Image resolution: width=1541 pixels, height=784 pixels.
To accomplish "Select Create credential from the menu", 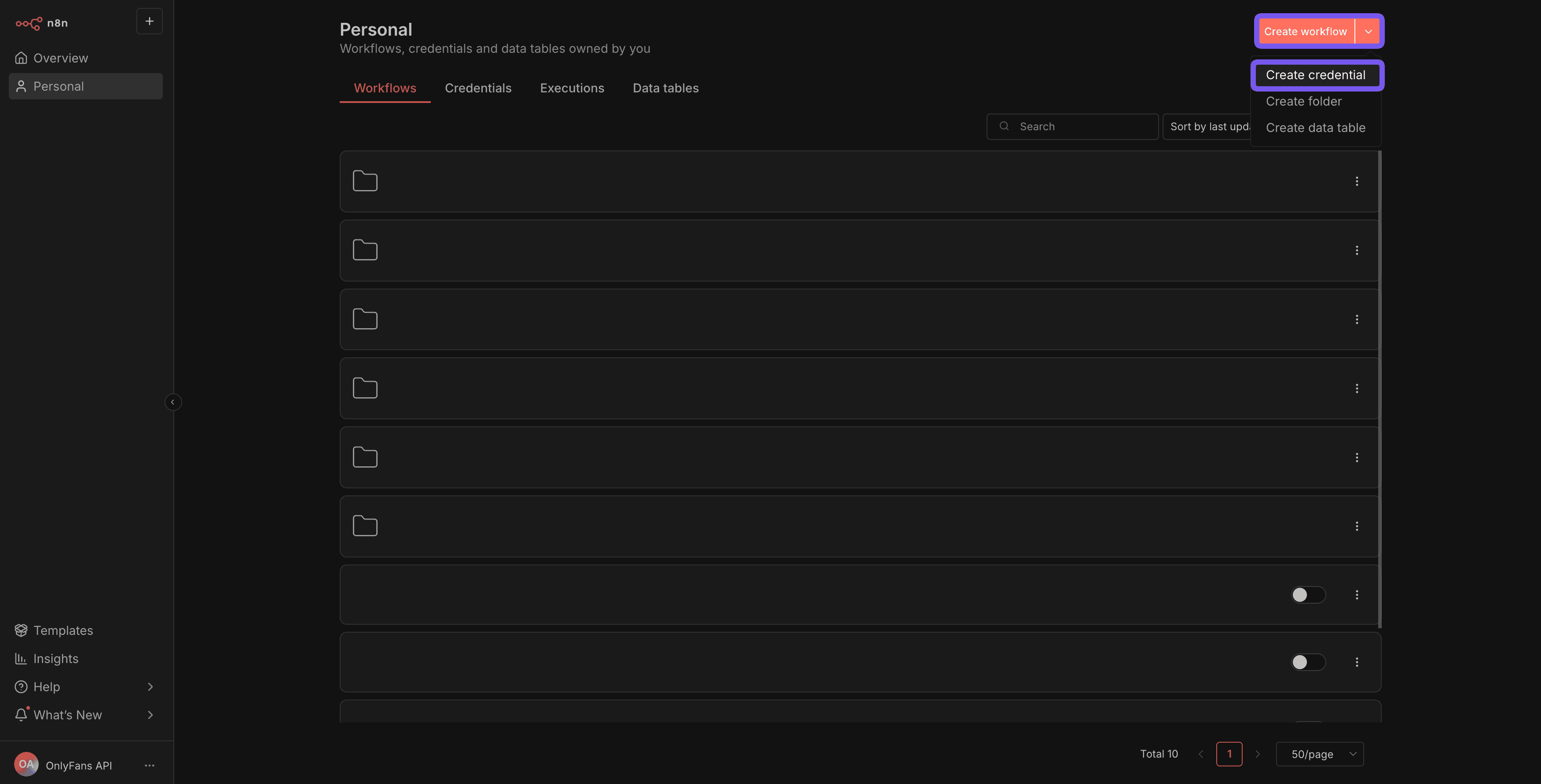I will (1315, 75).
